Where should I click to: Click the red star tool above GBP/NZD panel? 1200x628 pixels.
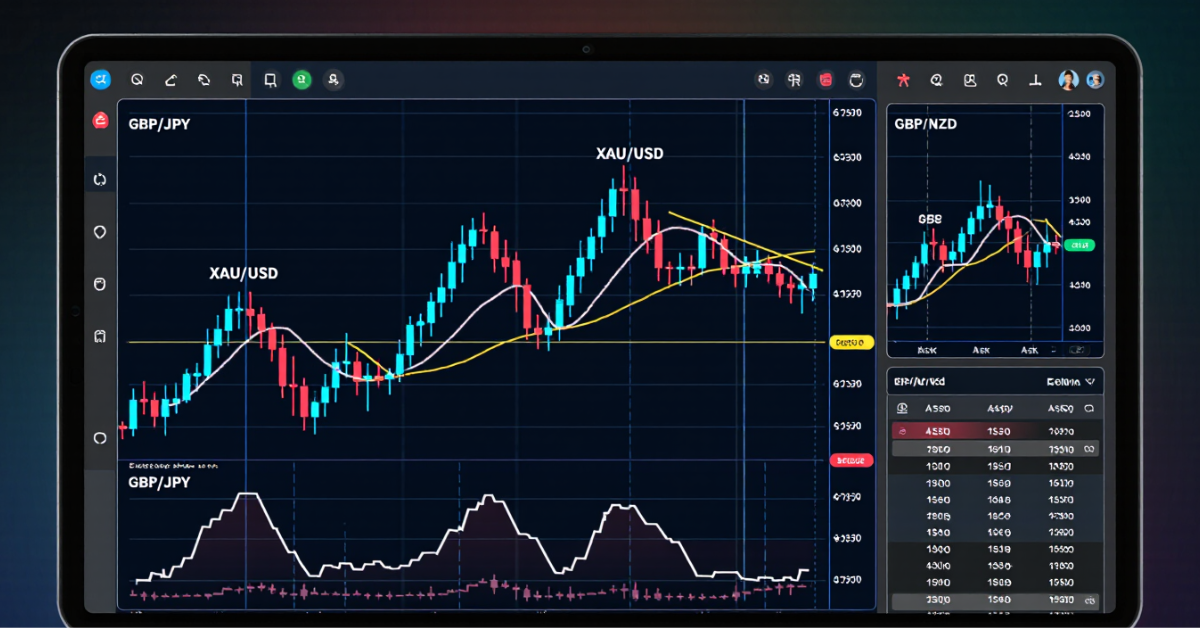coord(903,80)
